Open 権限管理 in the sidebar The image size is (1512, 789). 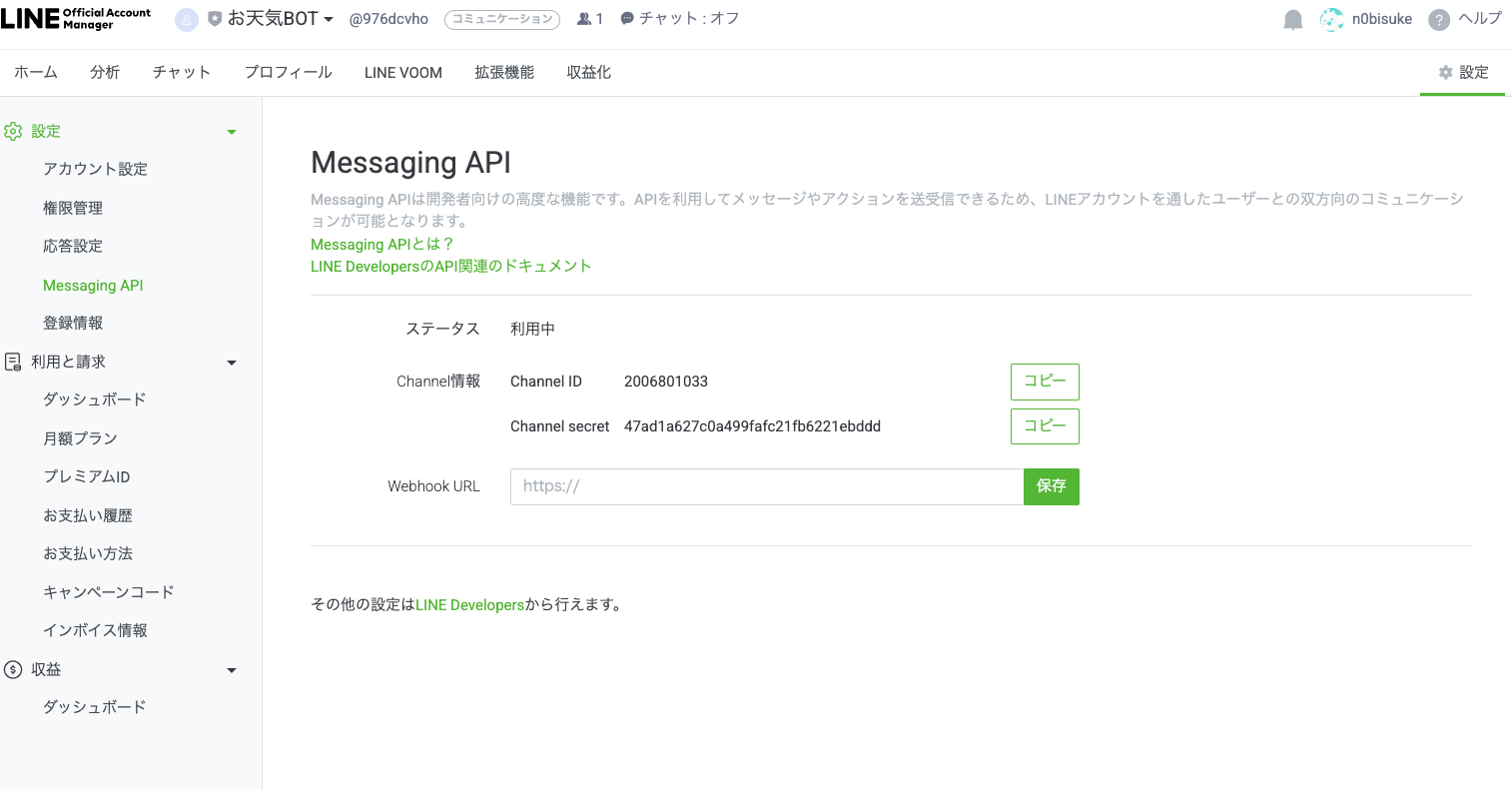coord(73,208)
